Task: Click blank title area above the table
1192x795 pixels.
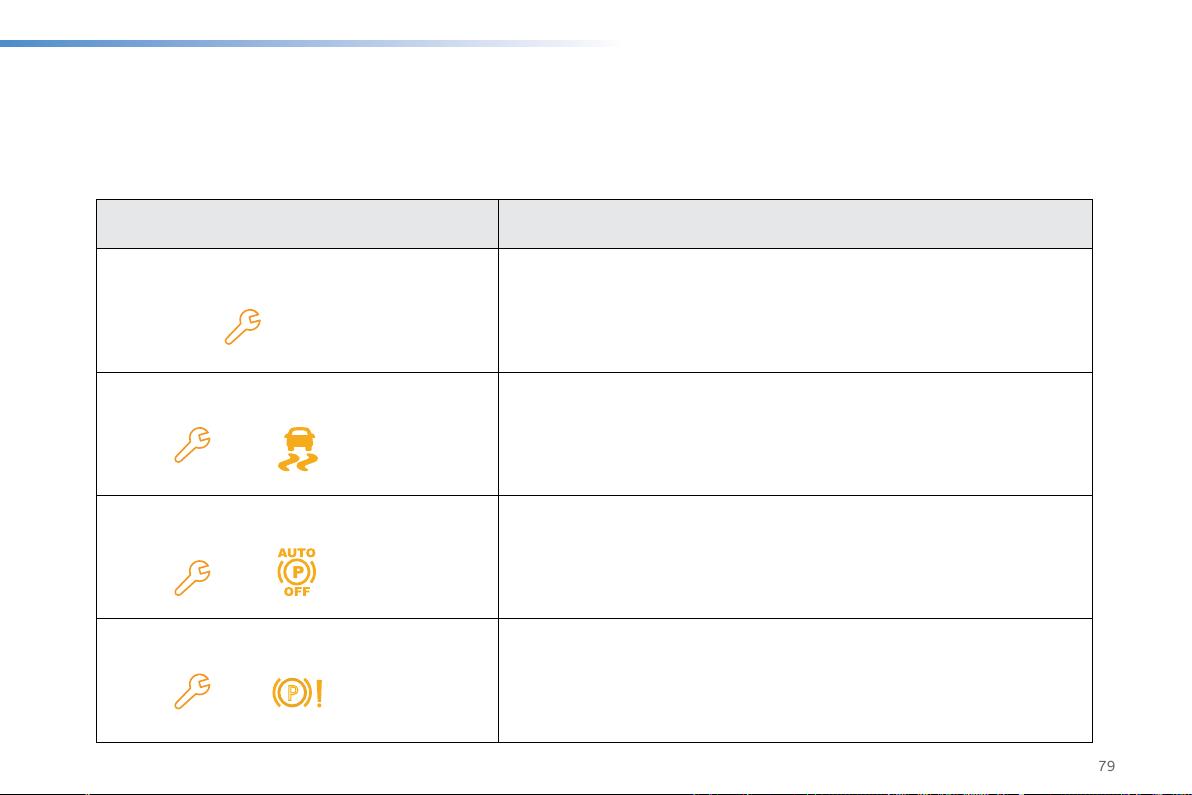Action: pyautogui.click(x=593, y=122)
